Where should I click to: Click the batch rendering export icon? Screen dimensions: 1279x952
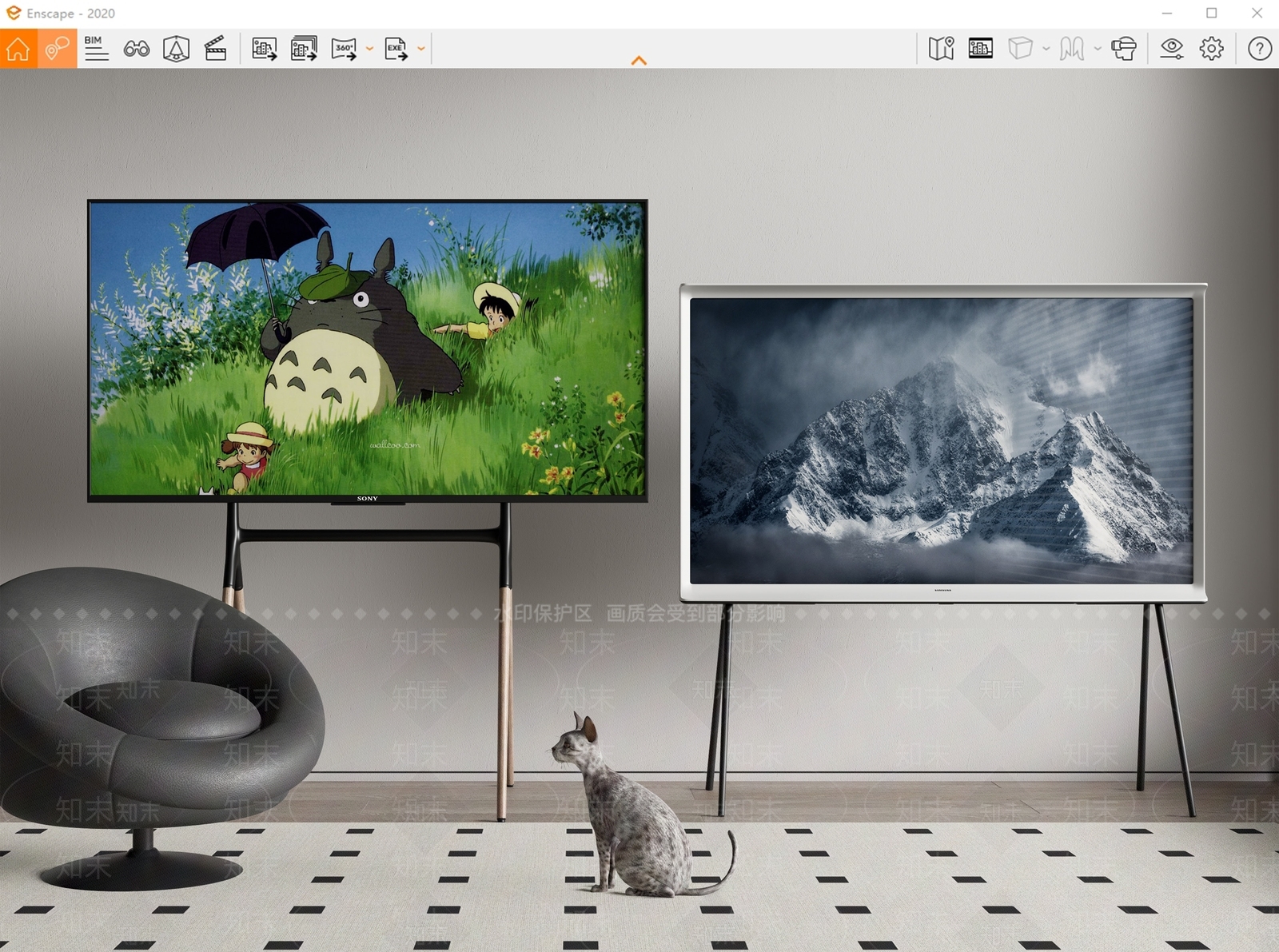(x=304, y=49)
